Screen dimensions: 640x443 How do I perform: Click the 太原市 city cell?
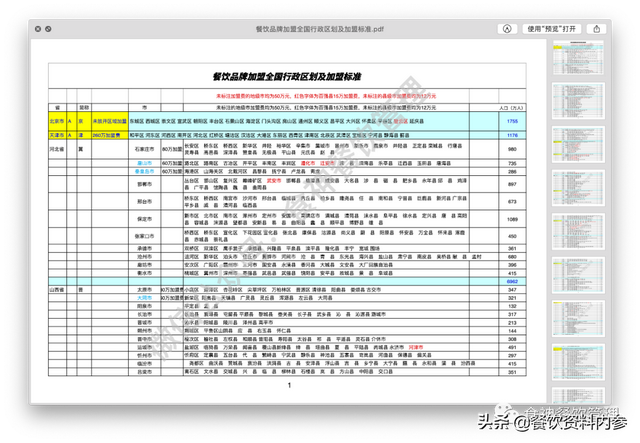coord(144,289)
